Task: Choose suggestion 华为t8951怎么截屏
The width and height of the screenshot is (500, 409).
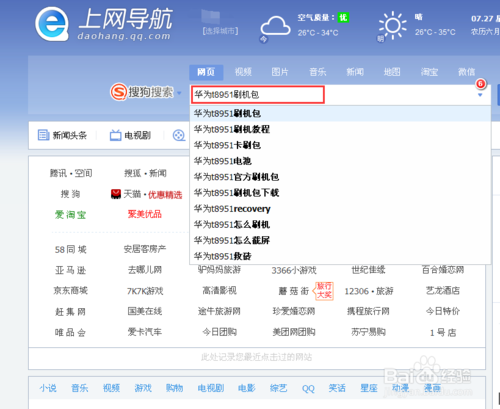Action: click(340, 240)
